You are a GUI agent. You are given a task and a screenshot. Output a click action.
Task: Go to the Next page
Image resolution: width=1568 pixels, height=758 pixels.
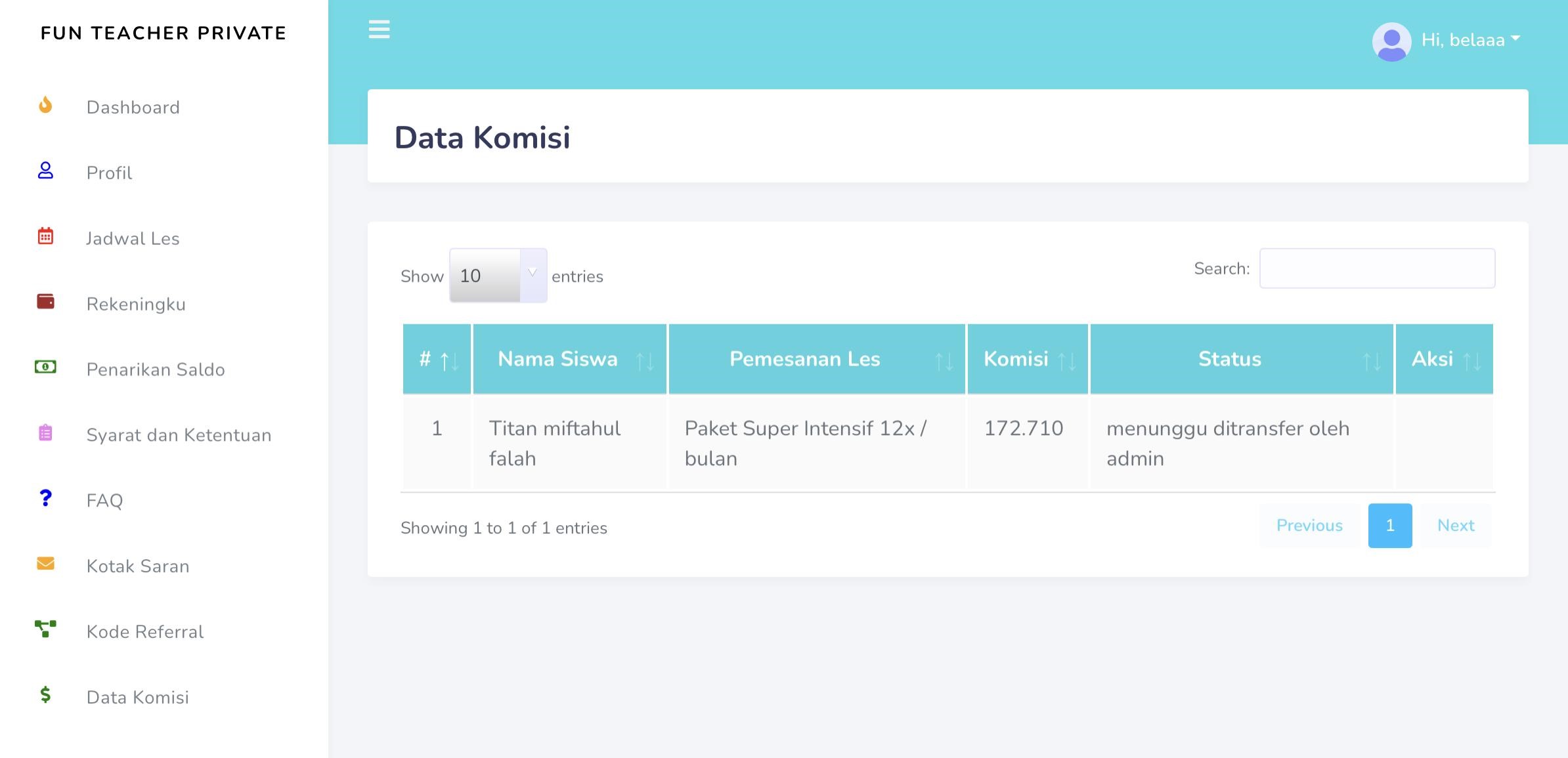click(x=1456, y=526)
